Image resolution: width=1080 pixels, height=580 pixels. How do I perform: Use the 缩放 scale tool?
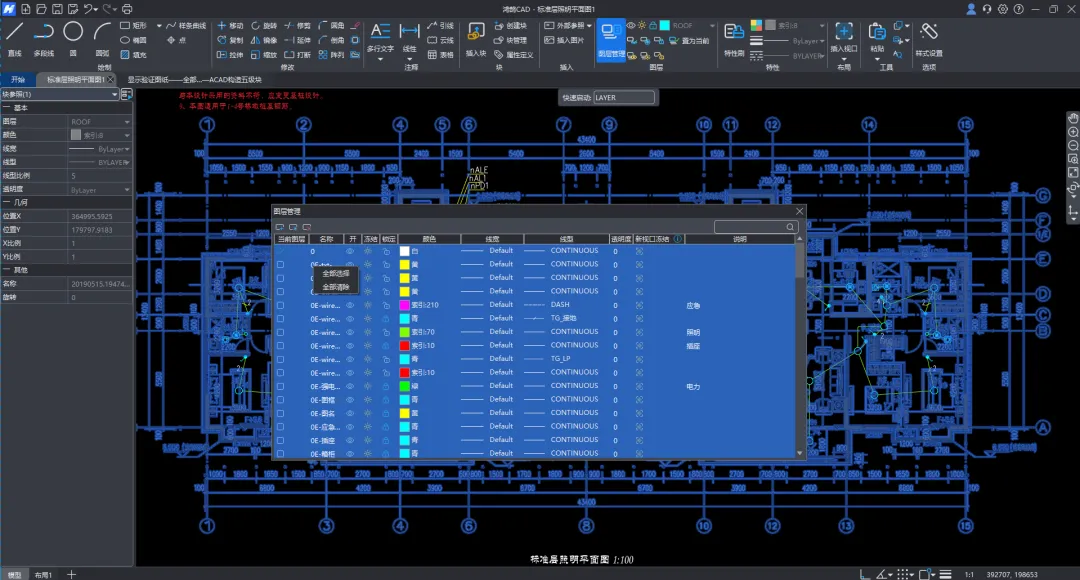click(x=264, y=54)
